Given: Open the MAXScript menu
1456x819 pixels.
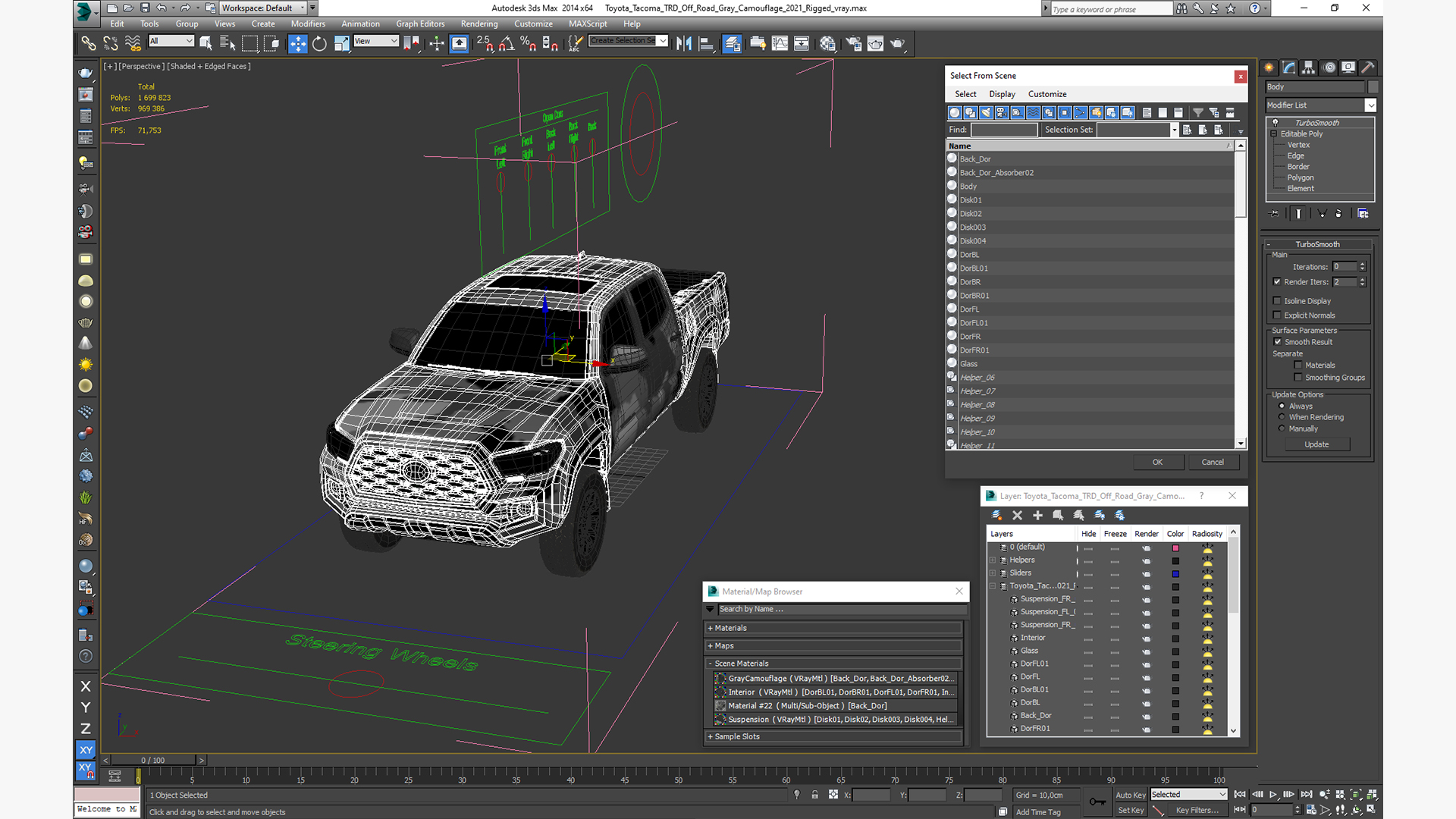Looking at the screenshot, I should [588, 24].
